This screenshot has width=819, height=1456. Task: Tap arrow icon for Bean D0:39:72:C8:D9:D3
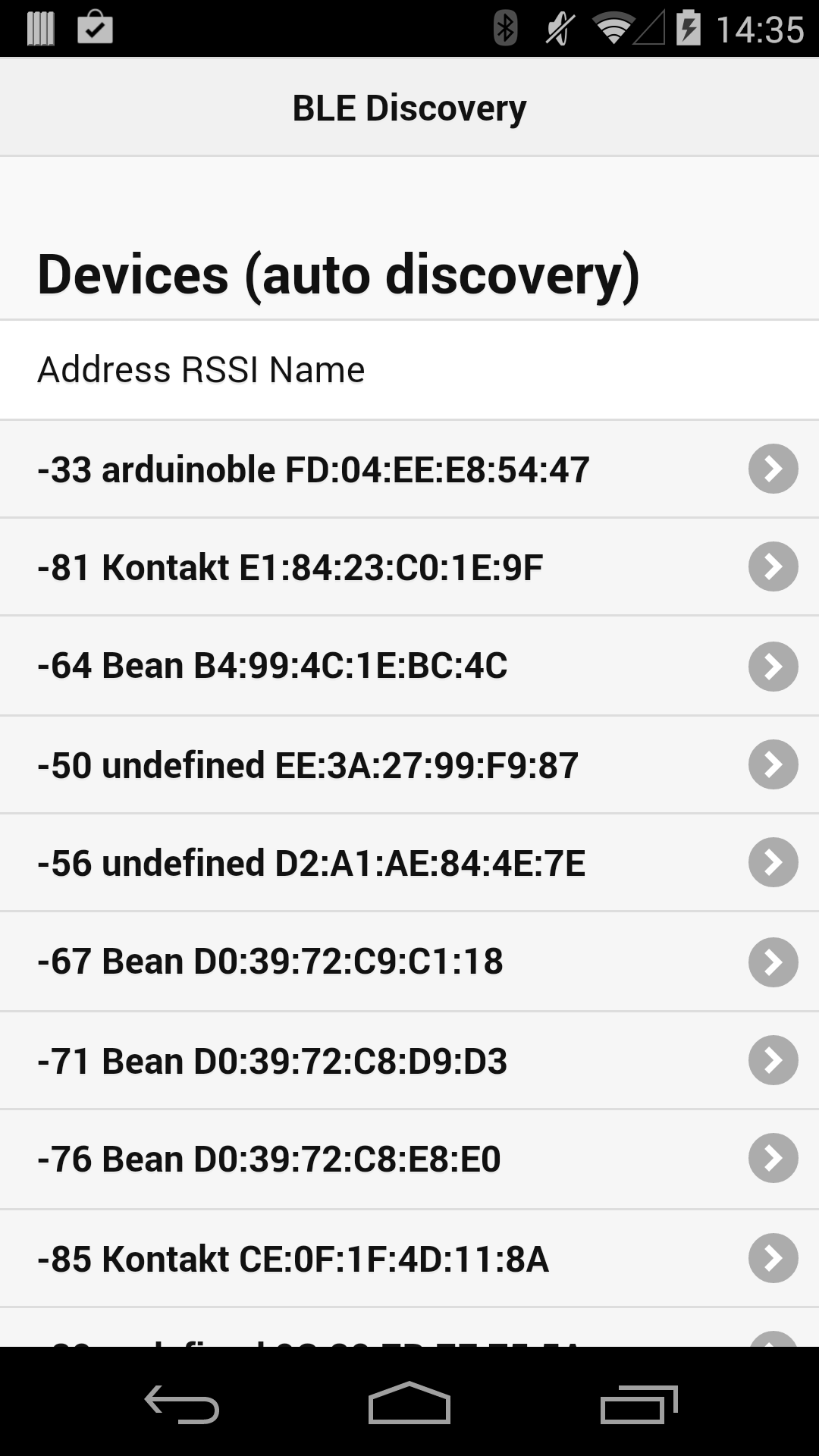tap(773, 1060)
